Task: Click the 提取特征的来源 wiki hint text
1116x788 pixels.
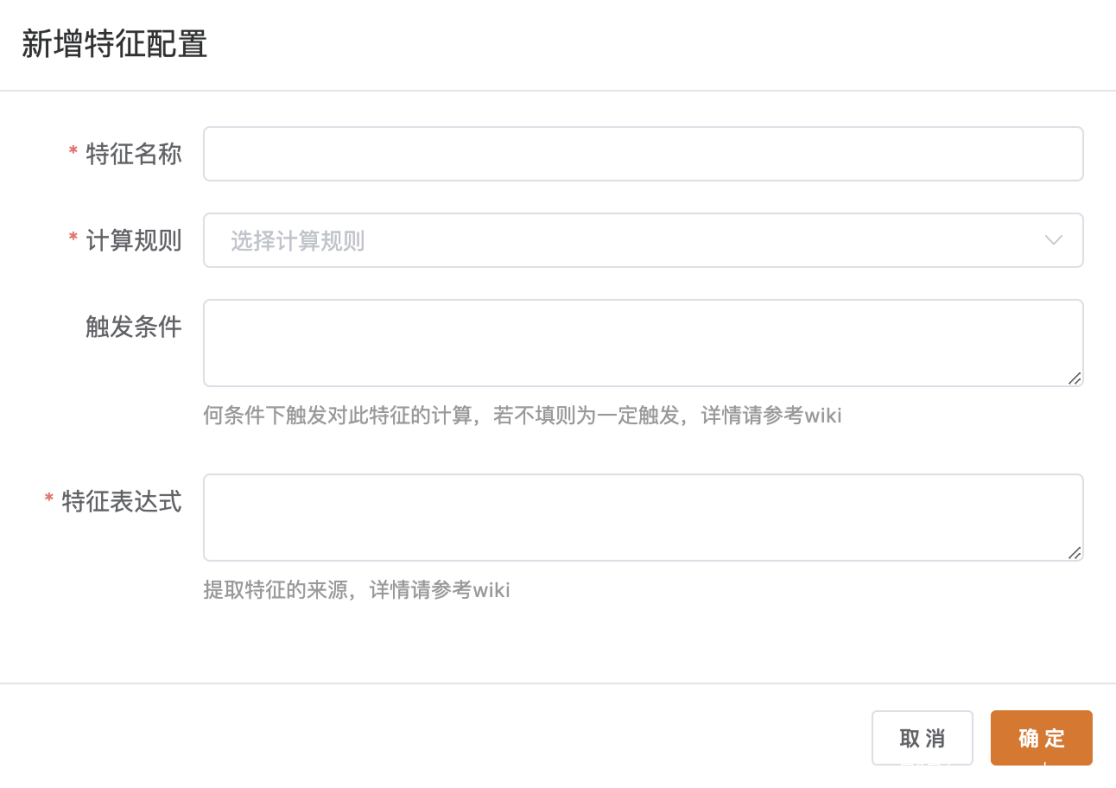Action: 356,590
